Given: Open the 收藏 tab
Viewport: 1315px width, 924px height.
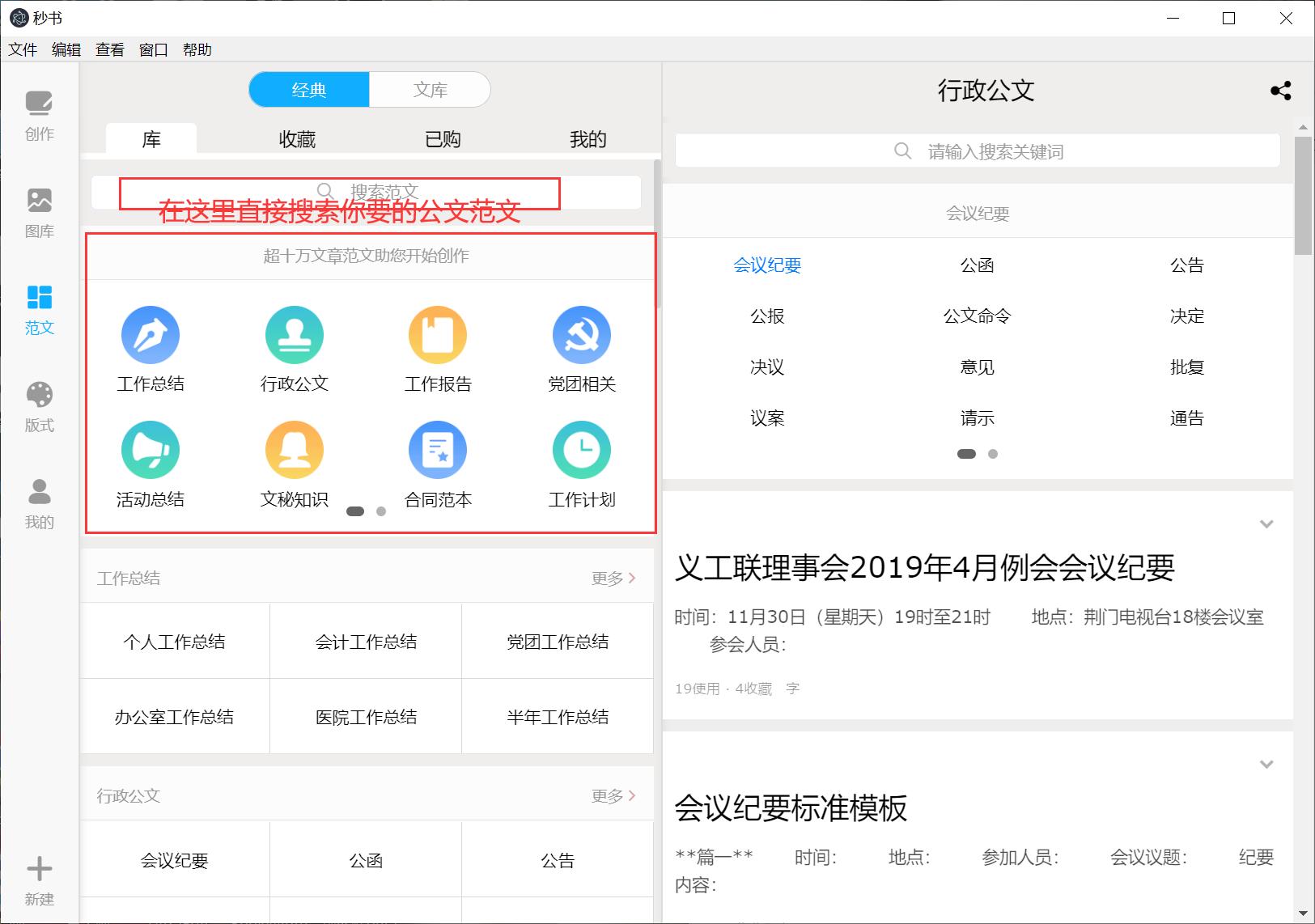Looking at the screenshot, I should [x=297, y=138].
